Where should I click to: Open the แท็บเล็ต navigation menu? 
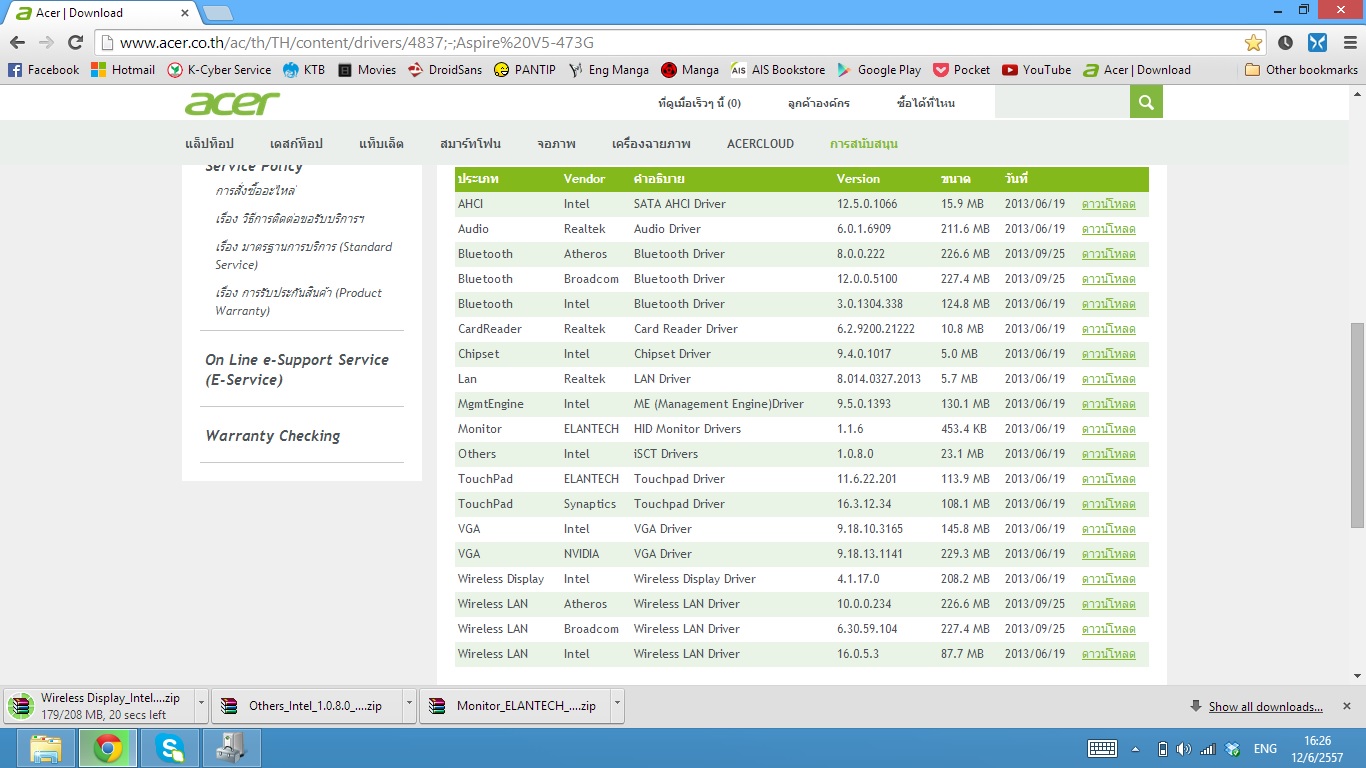click(x=381, y=144)
